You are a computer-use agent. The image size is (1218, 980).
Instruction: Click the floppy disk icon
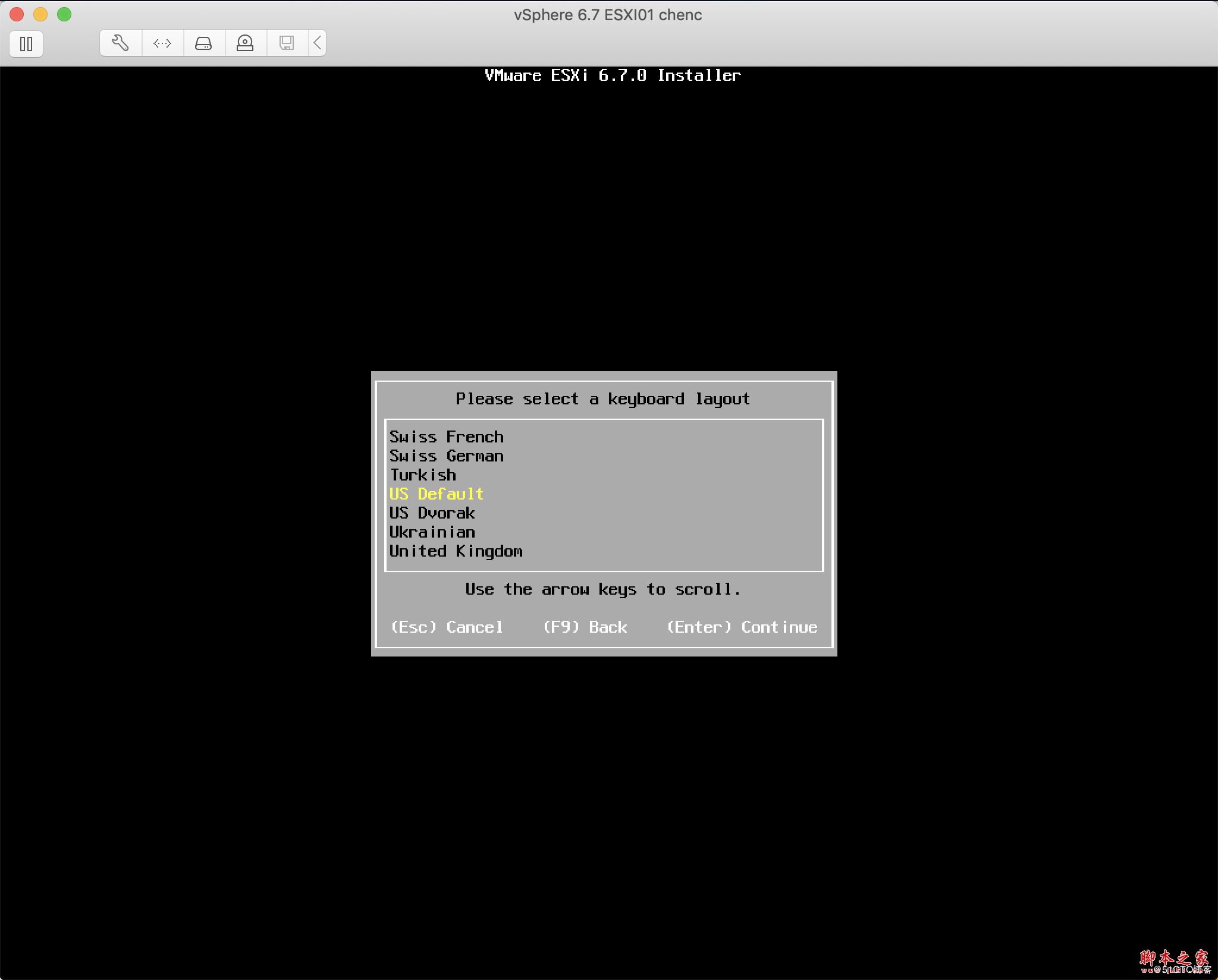(287, 43)
